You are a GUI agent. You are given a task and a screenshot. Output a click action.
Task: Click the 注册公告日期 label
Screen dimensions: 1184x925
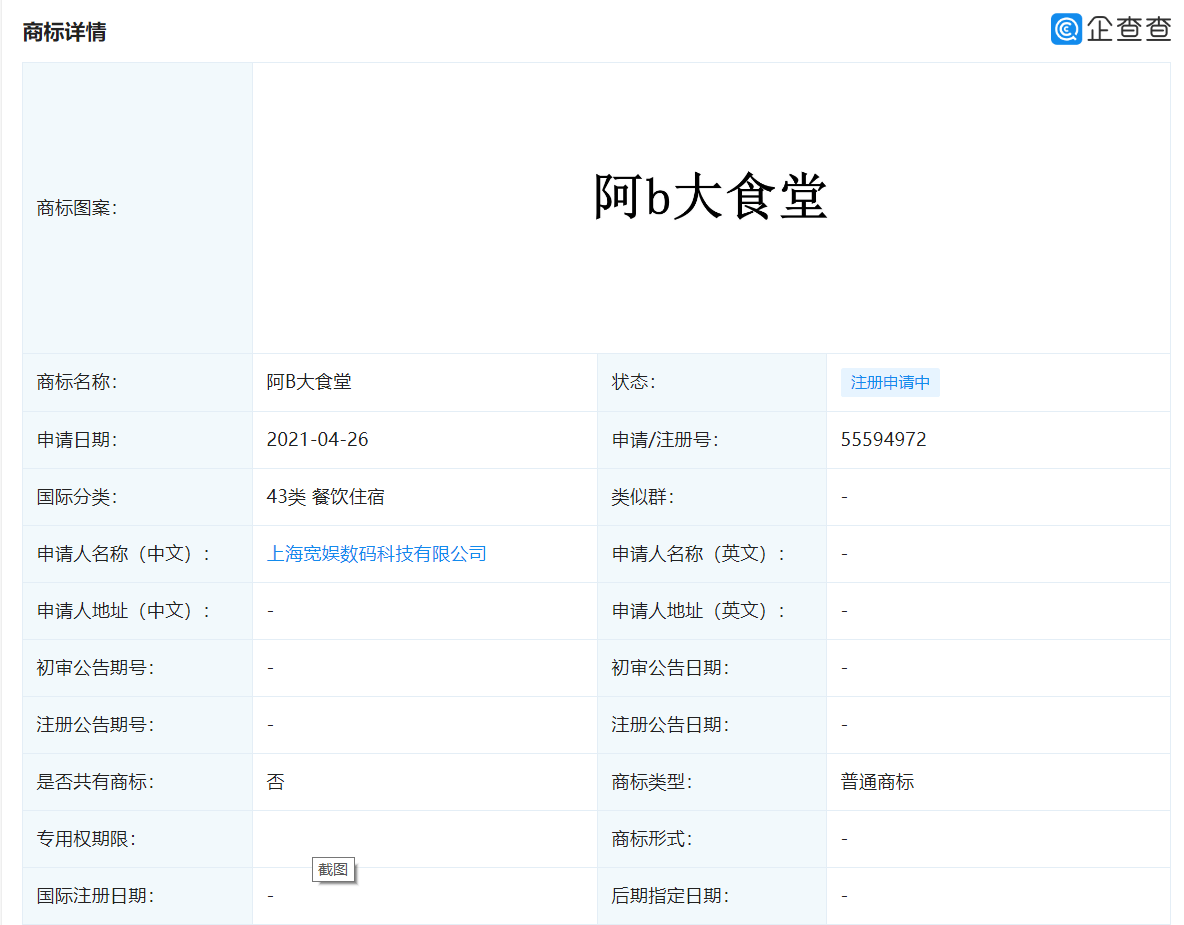click(x=671, y=725)
